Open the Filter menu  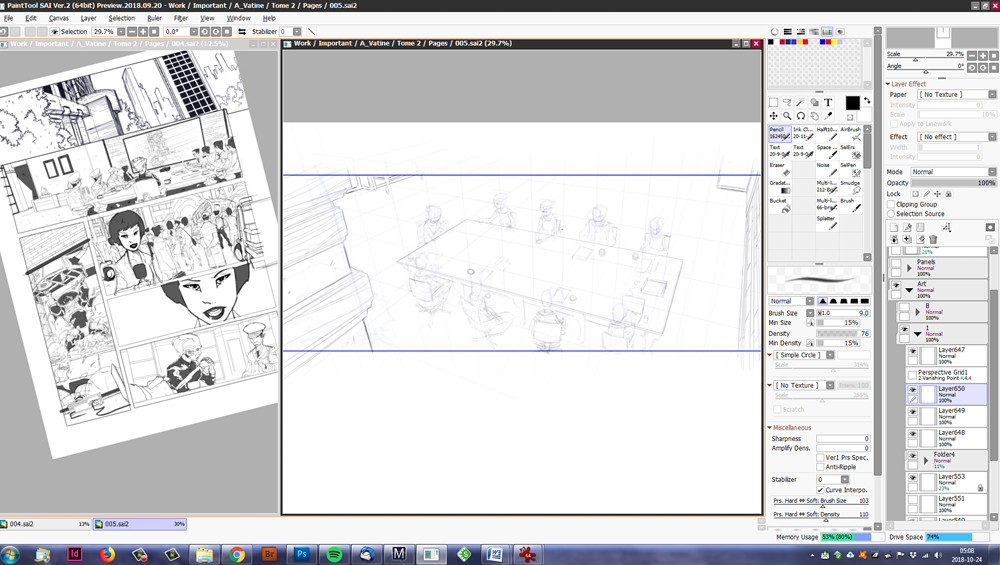point(181,18)
